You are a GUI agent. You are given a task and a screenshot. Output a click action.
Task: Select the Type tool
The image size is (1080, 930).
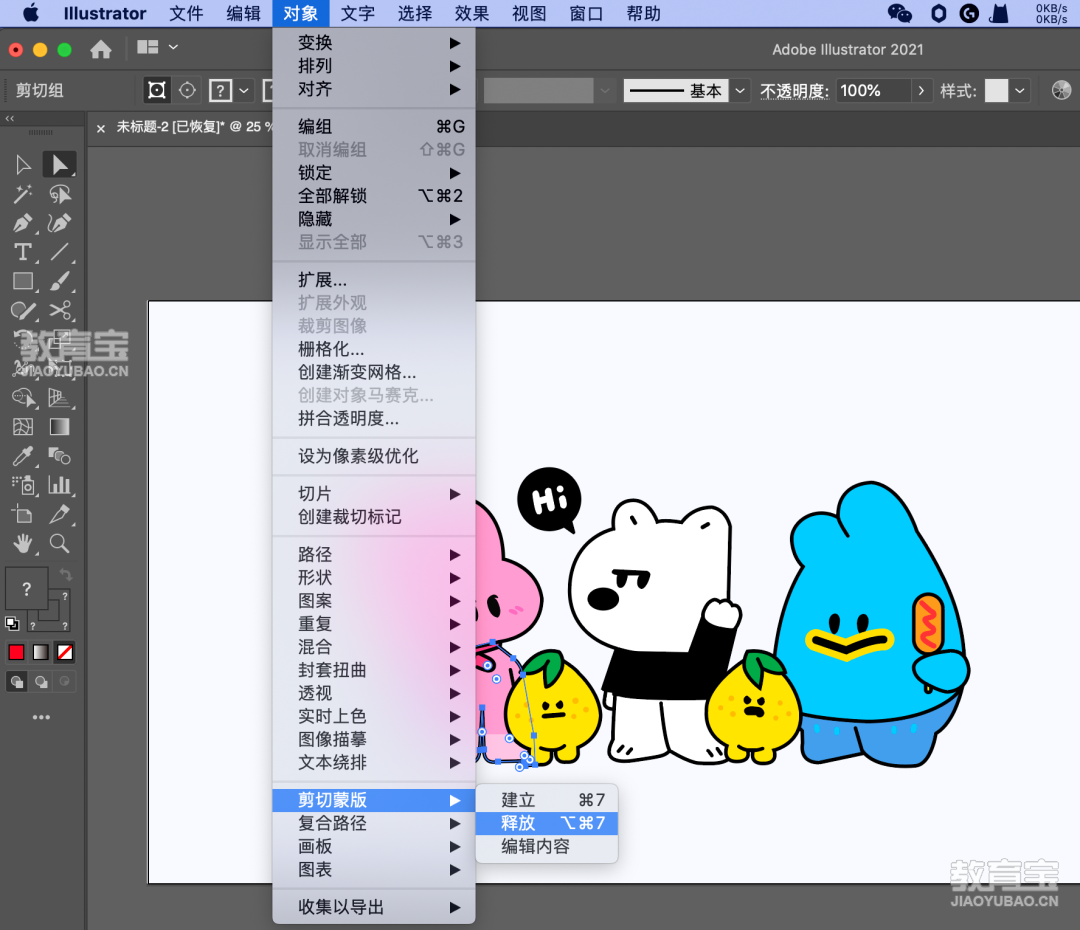click(23, 252)
